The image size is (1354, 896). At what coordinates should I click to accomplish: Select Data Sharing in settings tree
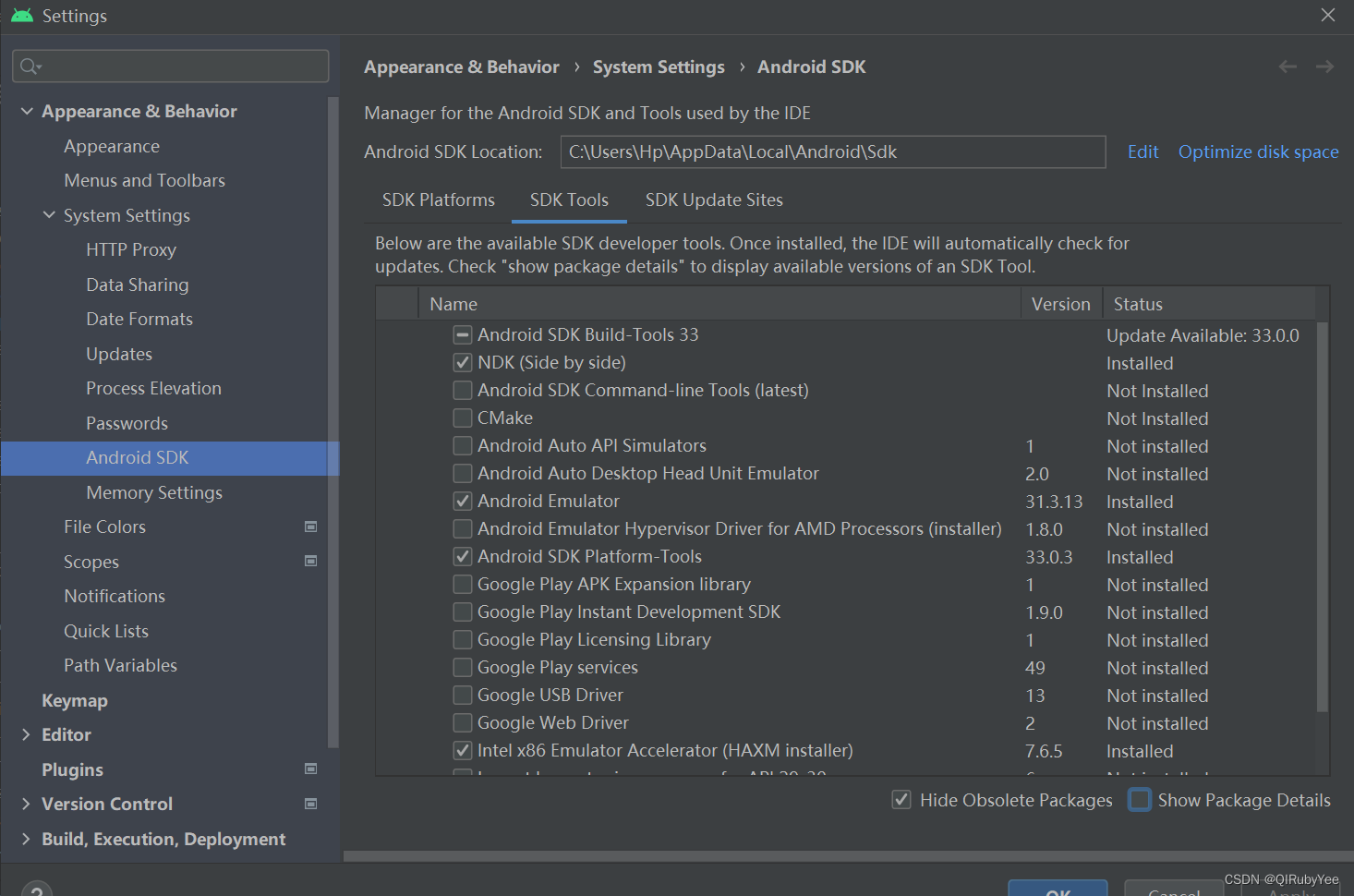(x=138, y=285)
